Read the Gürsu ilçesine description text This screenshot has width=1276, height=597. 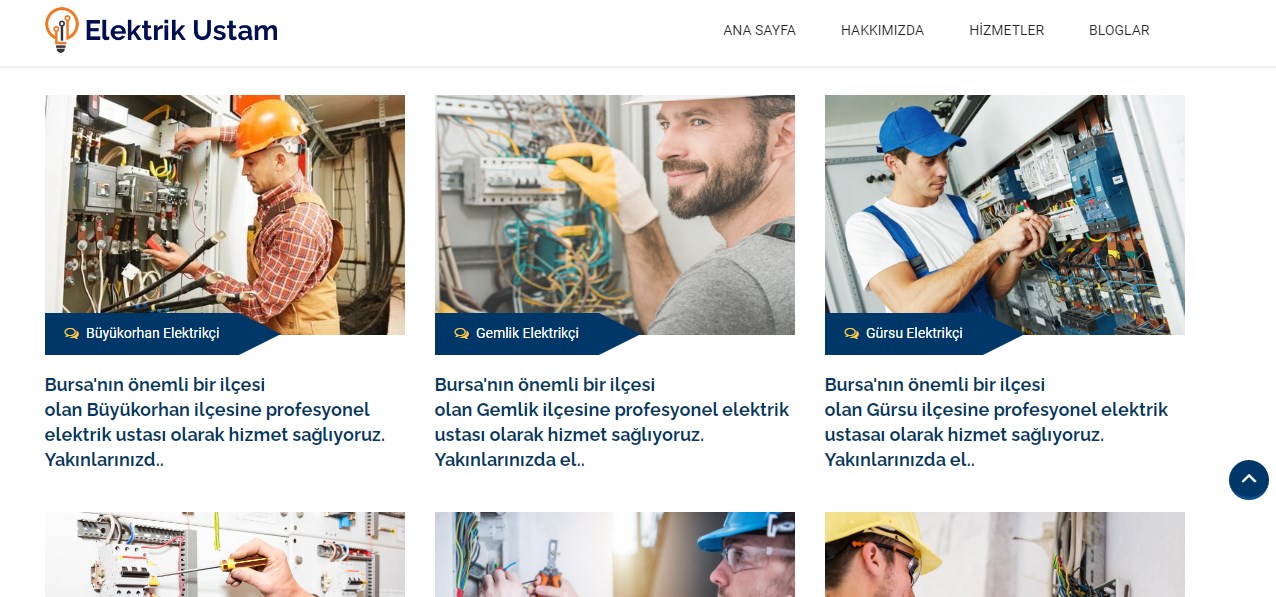996,422
